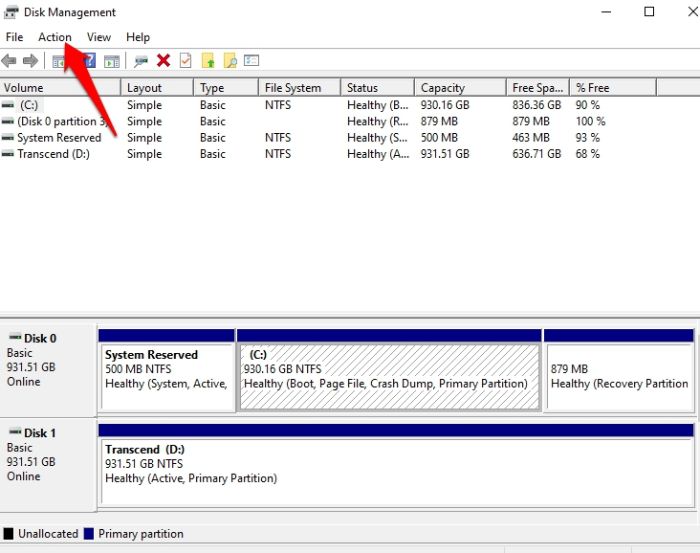This screenshot has height=553, width=700.
Task: Select the 879 MB Recovery Partition block
Action: (x=619, y=370)
